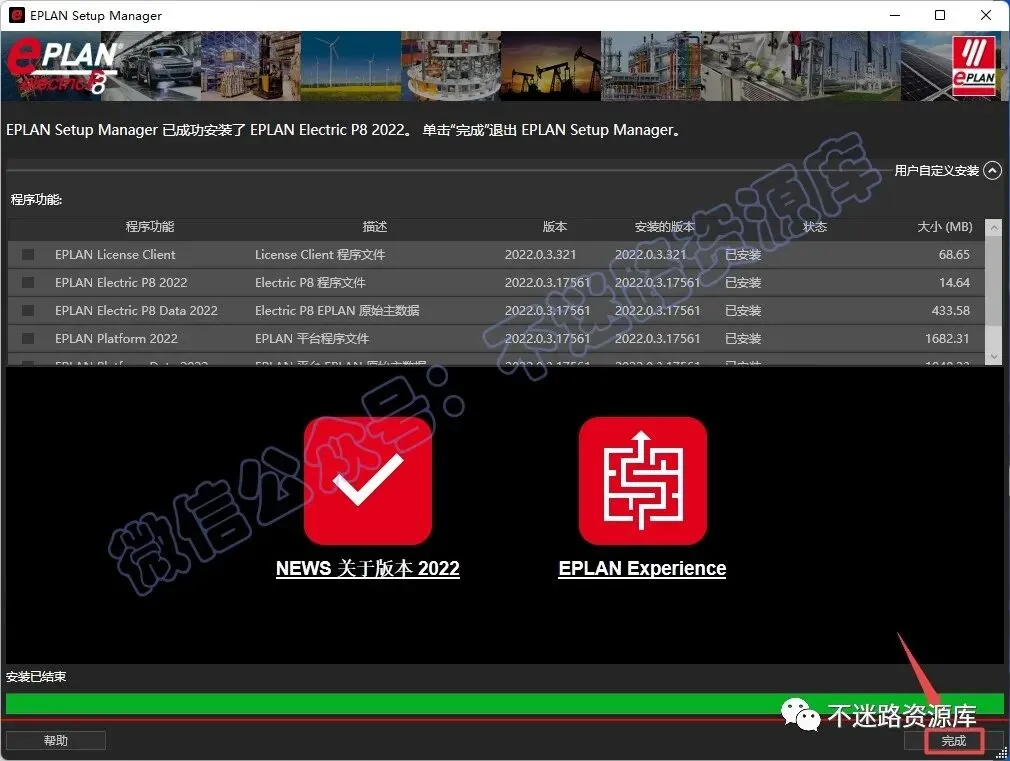The width and height of the screenshot is (1010, 761).
Task: Open the 帮助 help button
Action: [x=55, y=741]
